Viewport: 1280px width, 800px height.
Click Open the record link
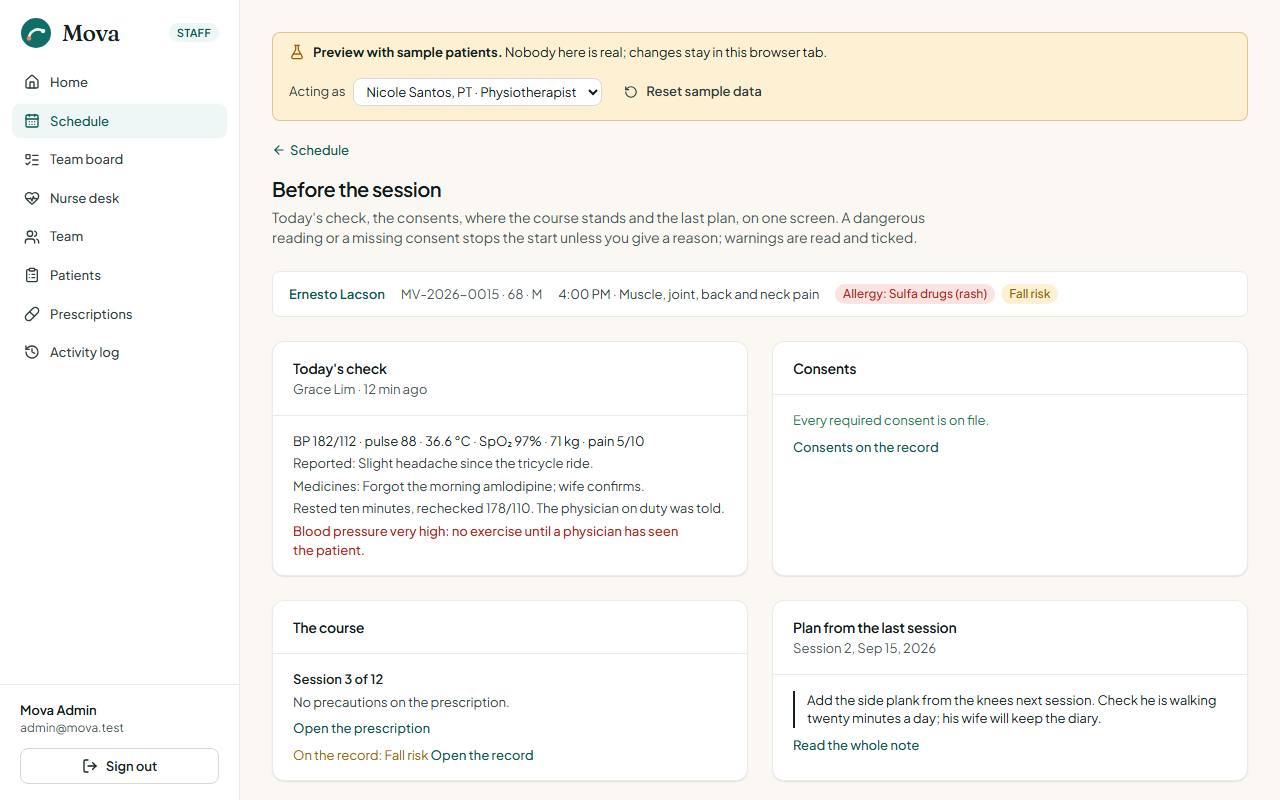[482, 755]
